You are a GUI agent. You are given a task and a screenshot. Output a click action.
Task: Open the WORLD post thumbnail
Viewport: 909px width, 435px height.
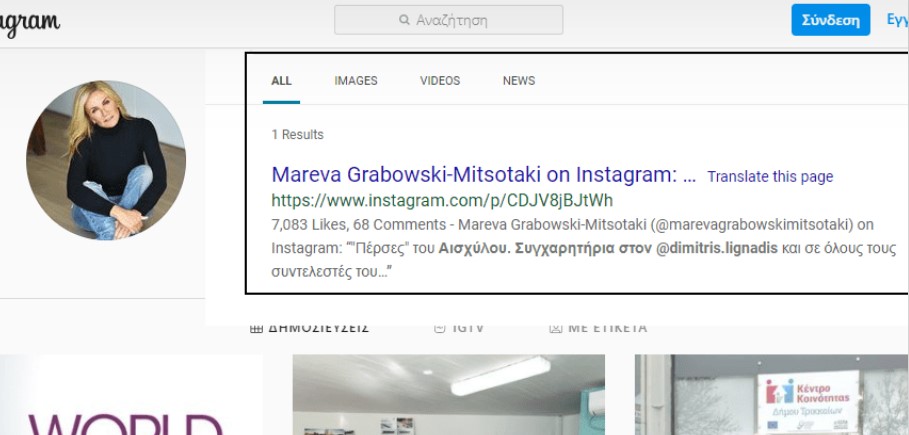tap(131, 395)
